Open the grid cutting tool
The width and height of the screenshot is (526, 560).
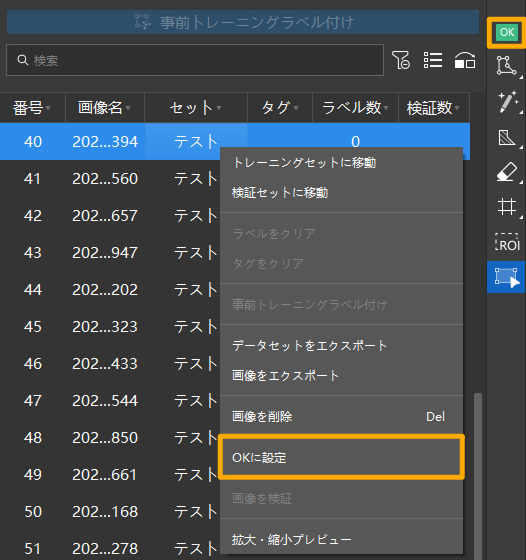click(x=507, y=207)
